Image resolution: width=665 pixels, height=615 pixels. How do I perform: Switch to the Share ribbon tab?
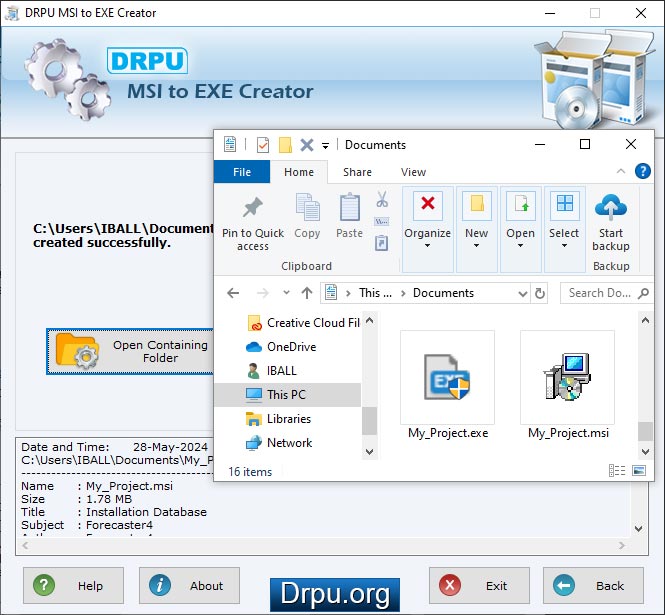click(x=357, y=172)
